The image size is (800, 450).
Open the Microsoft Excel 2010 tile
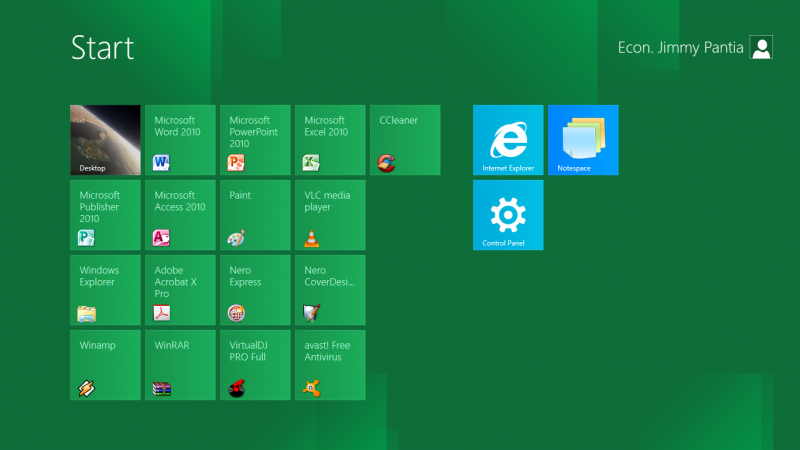[x=330, y=140]
